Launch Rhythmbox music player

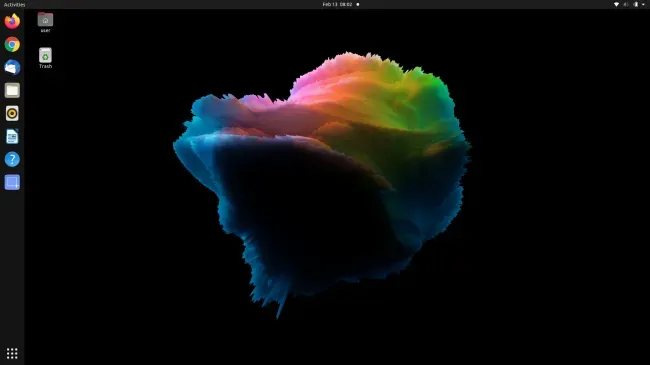(12, 113)
